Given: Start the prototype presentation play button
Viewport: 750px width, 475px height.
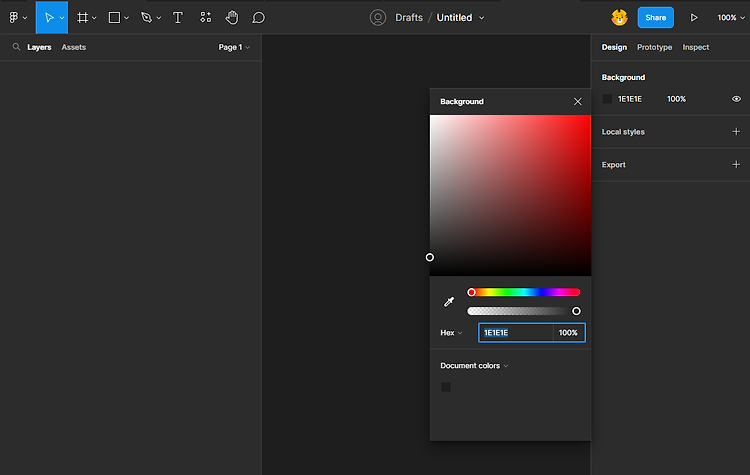Looking at the screenshot, I should pyautogui.click(x=694, y=18).
